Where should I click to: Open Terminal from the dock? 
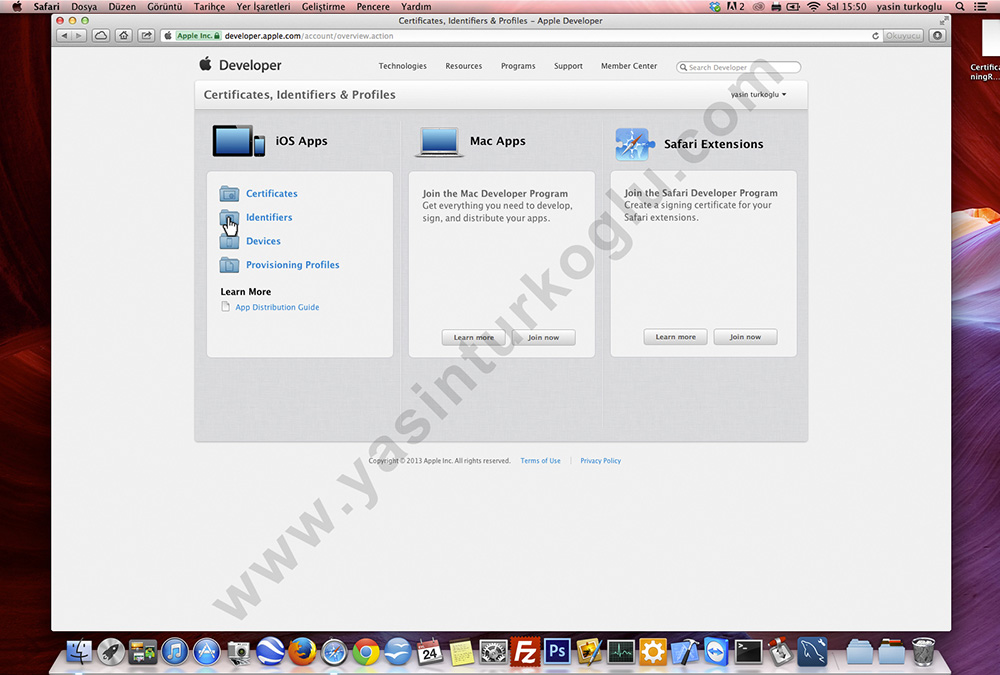pyautogui.click(x=748, y=651)
